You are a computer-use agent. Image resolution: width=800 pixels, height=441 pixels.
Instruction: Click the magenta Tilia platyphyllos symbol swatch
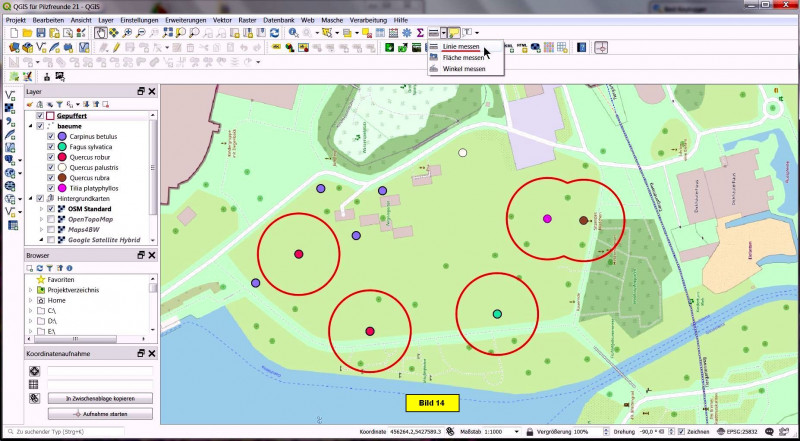point(62,188)
